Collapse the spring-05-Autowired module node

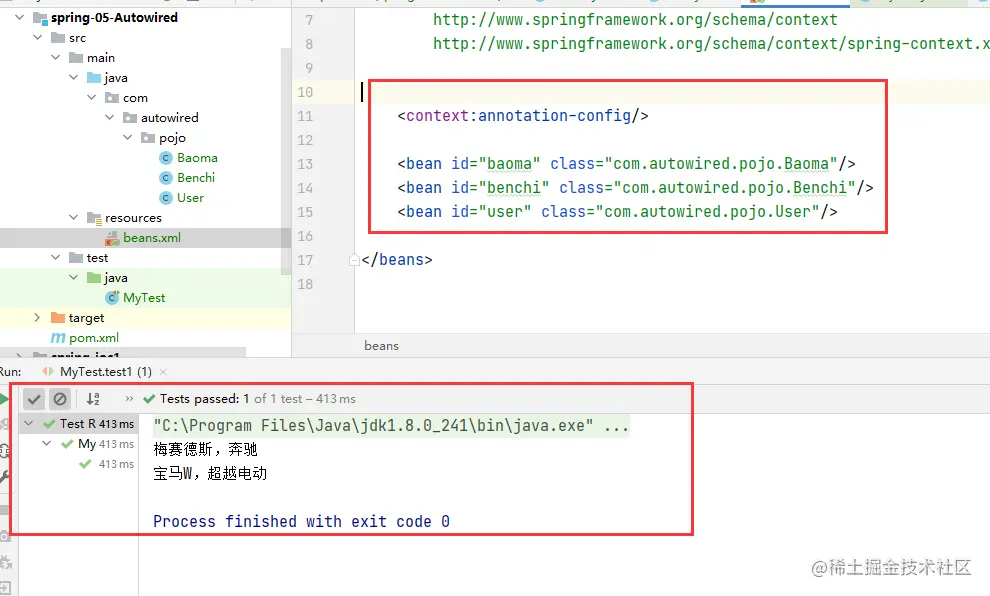pos(20,18)
